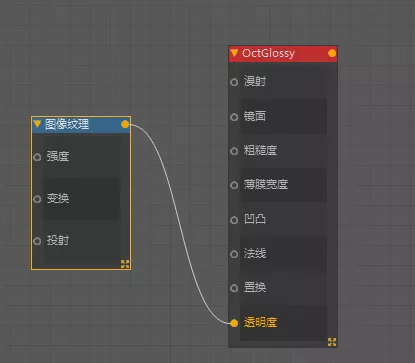
Task: Click the 薄膜宽度 label
Action: click(266, 184)
